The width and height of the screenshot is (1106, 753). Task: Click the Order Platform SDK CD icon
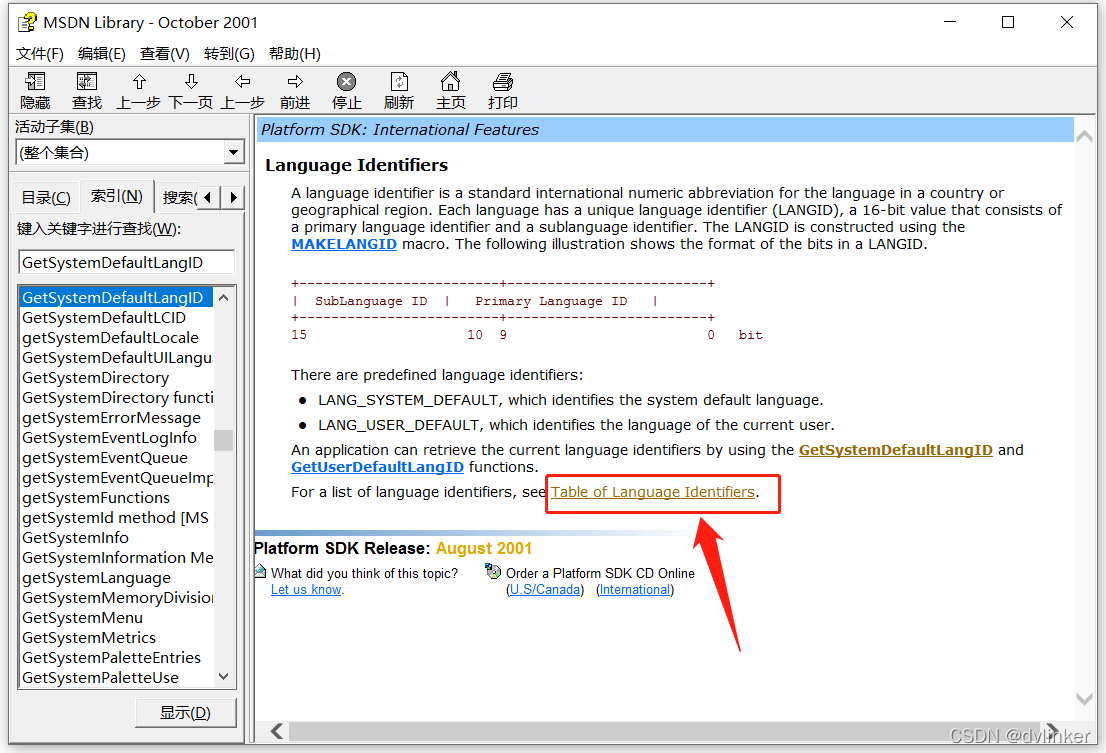[x=493, y=572]
